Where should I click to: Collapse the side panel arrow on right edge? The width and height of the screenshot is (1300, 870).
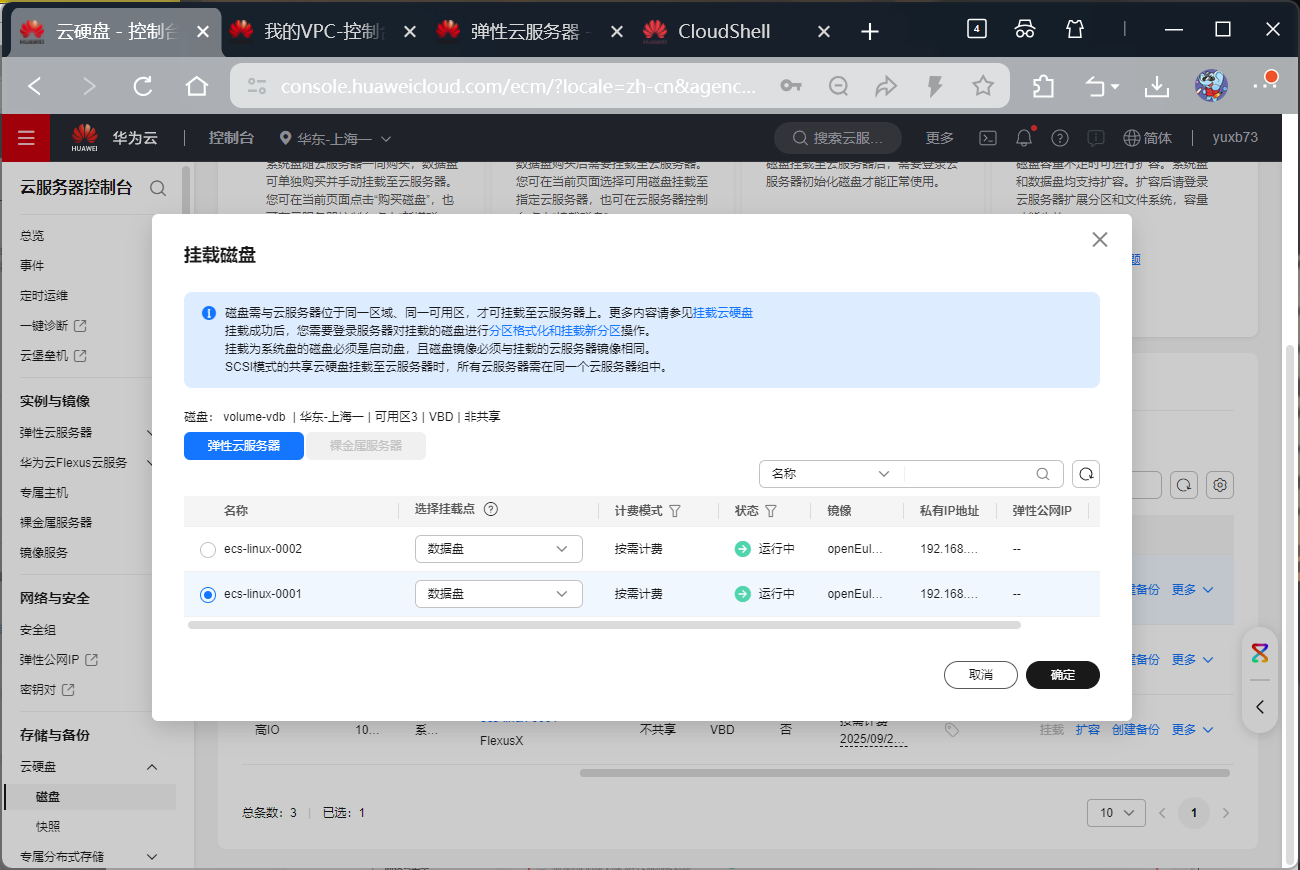coord(1260,707)
